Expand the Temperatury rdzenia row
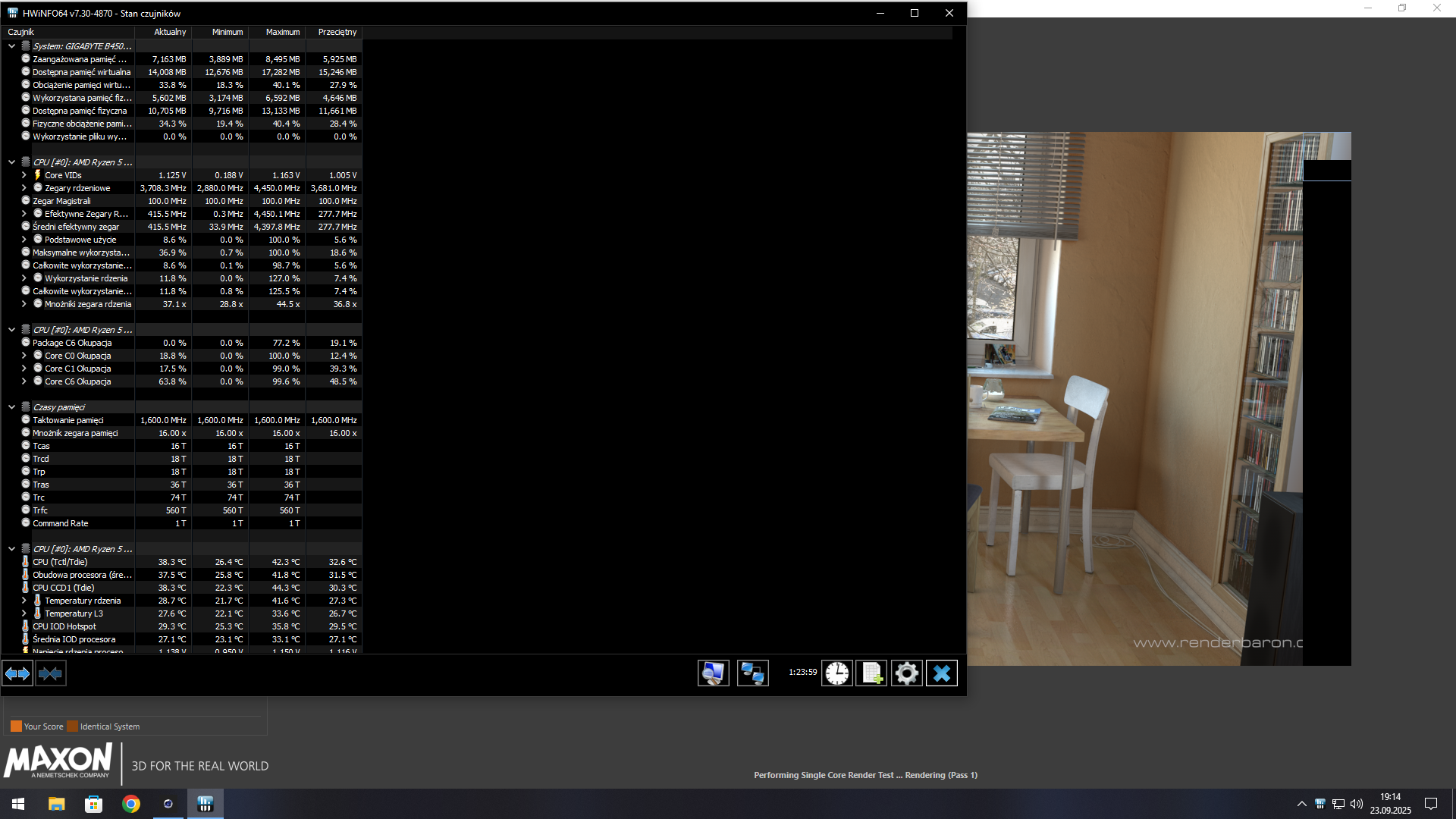Viewport: 1456px width, 819px height. click(24, 601)
